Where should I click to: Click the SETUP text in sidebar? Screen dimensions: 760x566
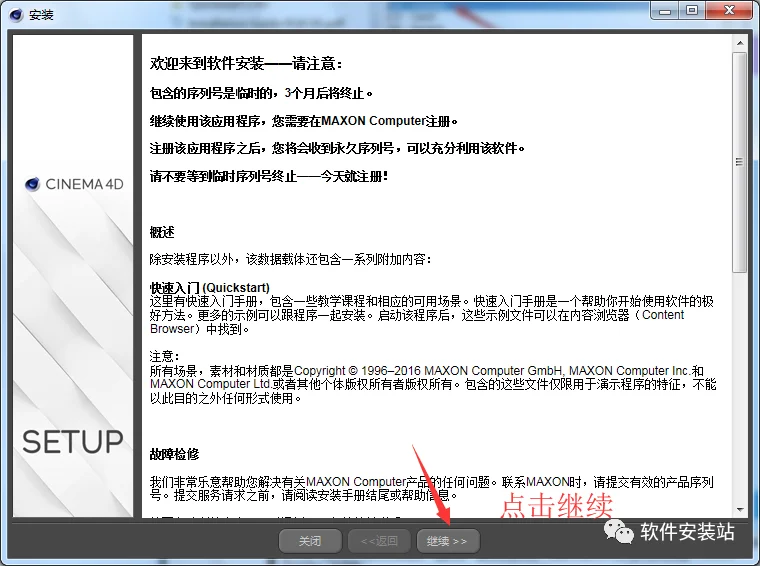73,441
